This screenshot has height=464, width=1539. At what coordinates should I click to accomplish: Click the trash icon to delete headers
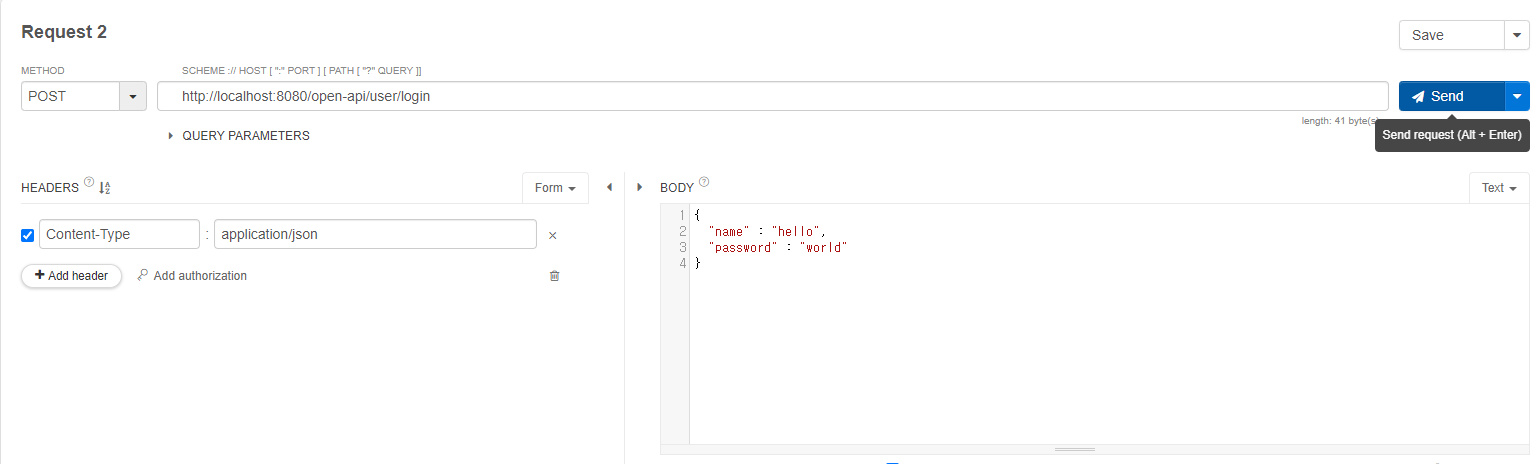pos(554,276)
